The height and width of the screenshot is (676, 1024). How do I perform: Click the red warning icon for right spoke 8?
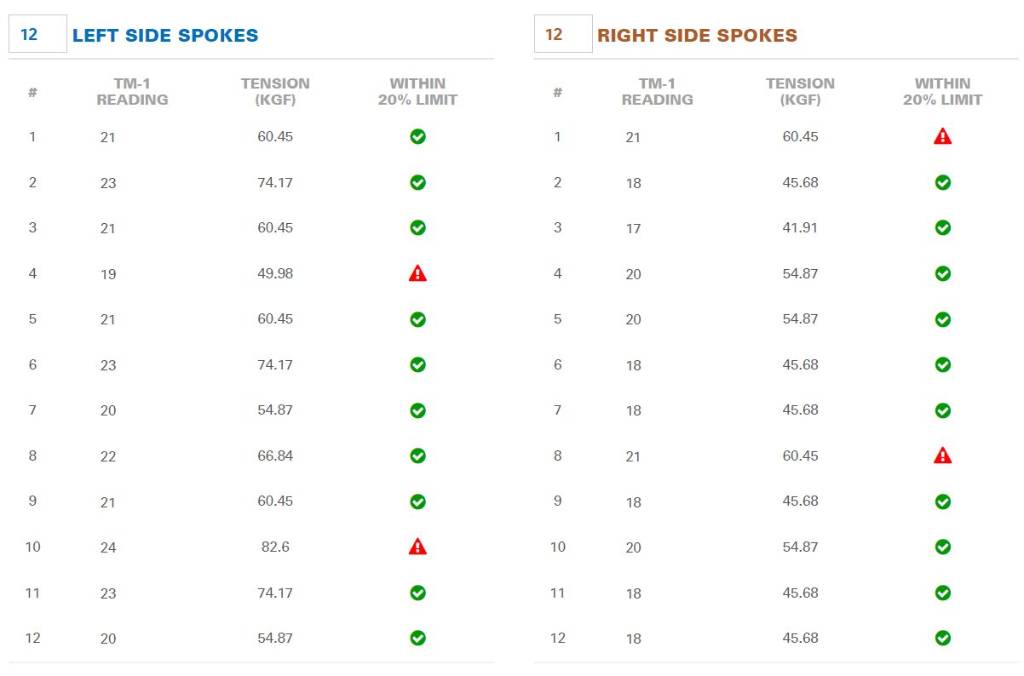tap(942, 455)
